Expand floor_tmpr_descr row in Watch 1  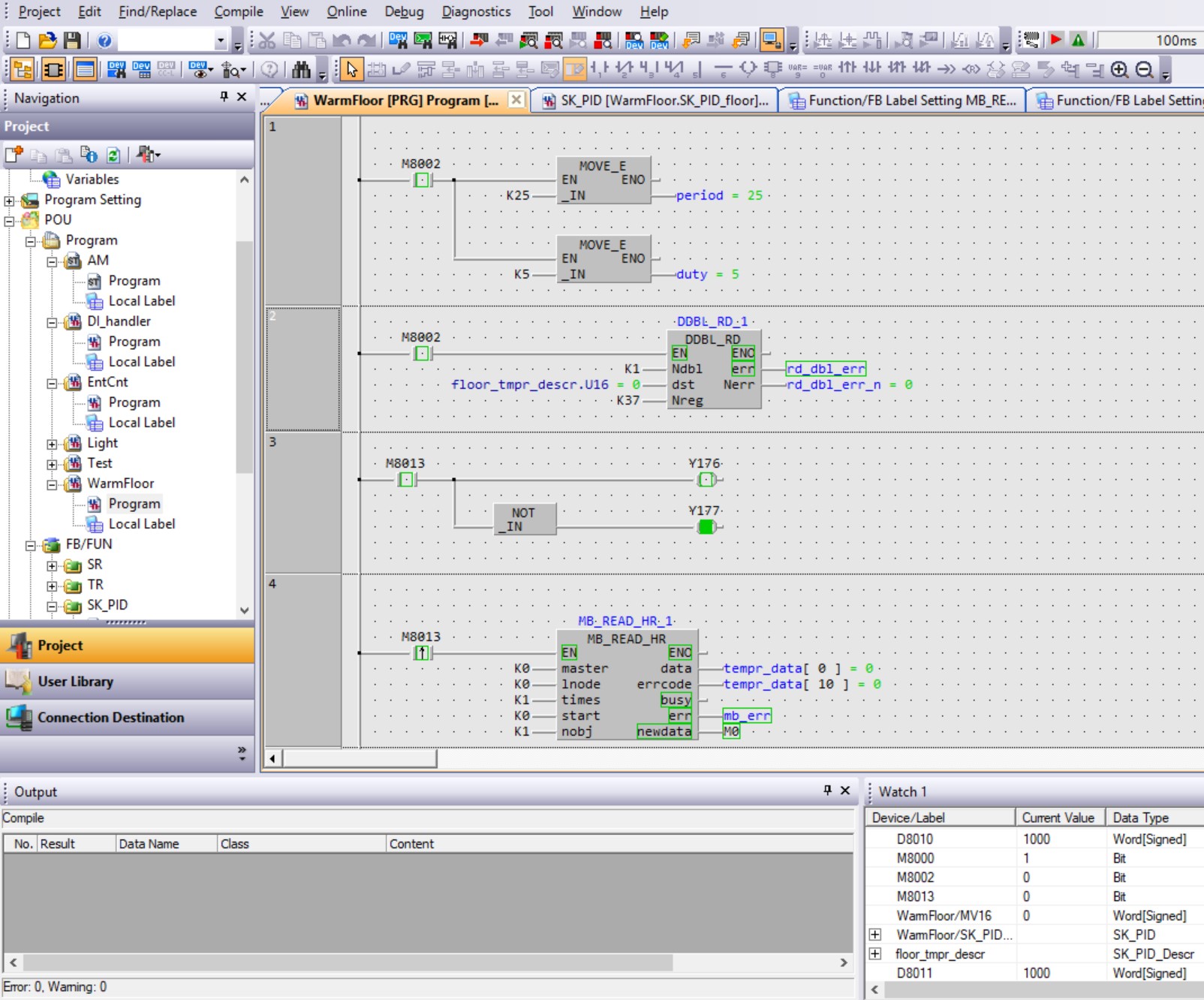pos(875,953)
